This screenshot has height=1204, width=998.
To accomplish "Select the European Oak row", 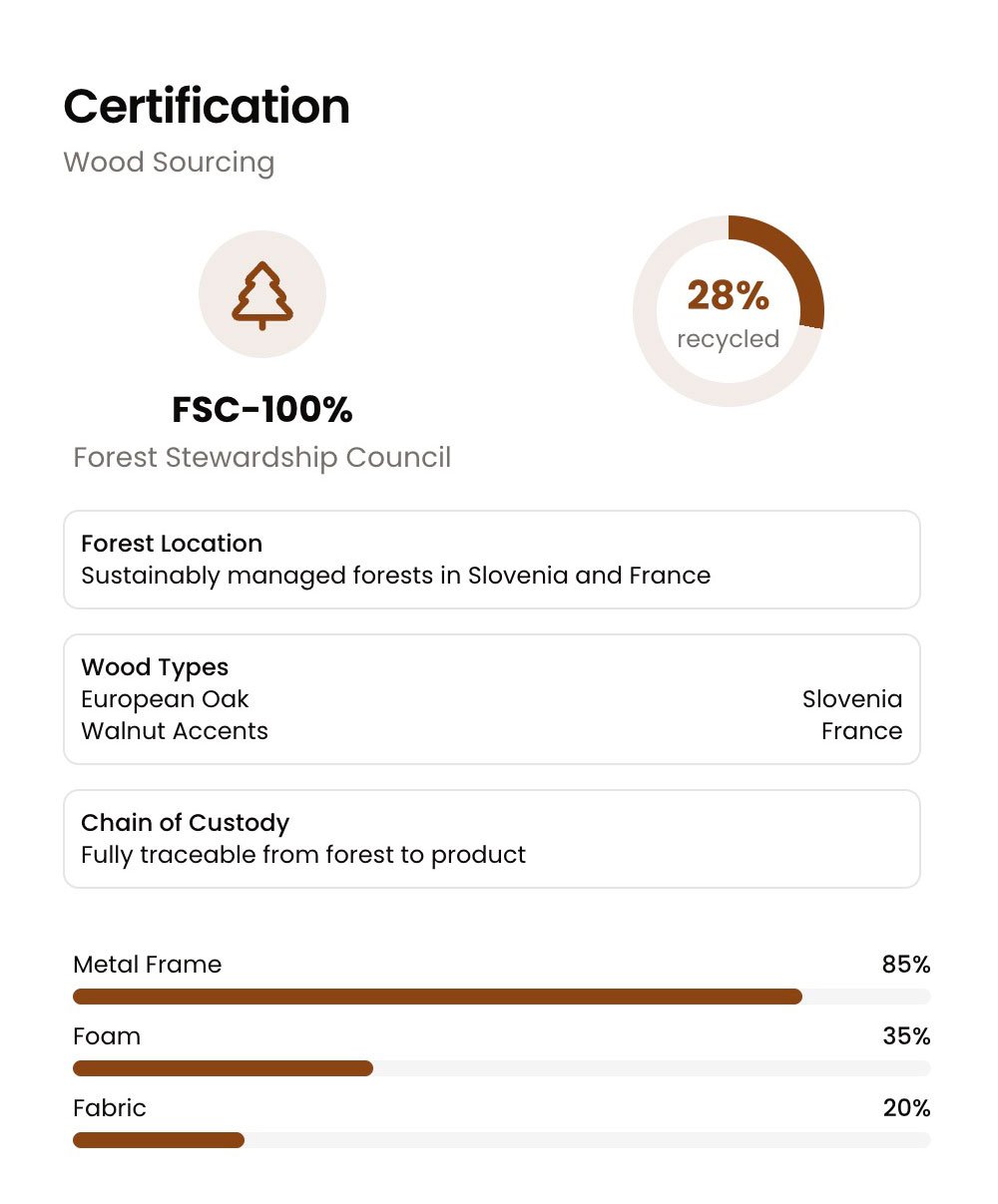I will [492, 699].
